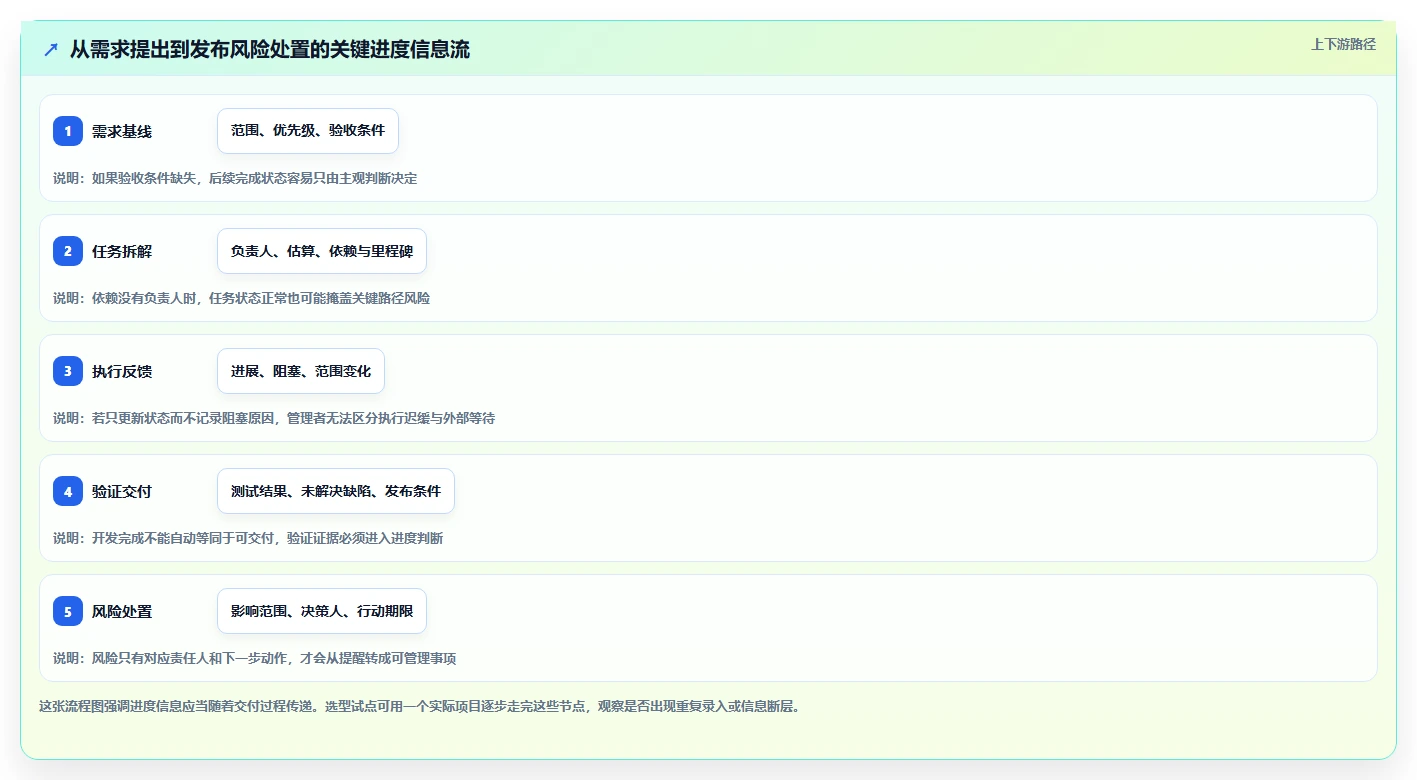Click the note about 验收条件缺失
1417x780 pixels.
point(235,178)
